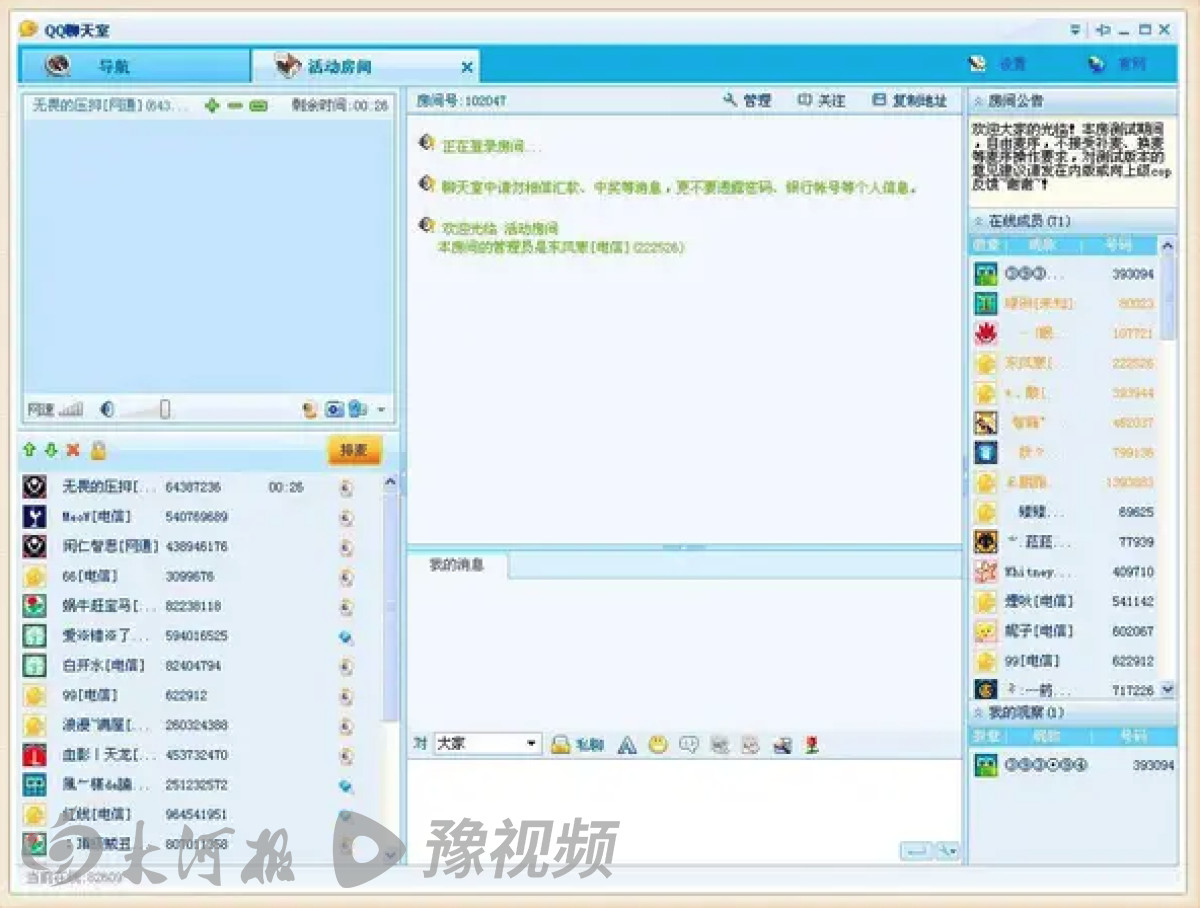1200x908 pixels.
Task: Click in the message input box
Action: click(684, 800)
